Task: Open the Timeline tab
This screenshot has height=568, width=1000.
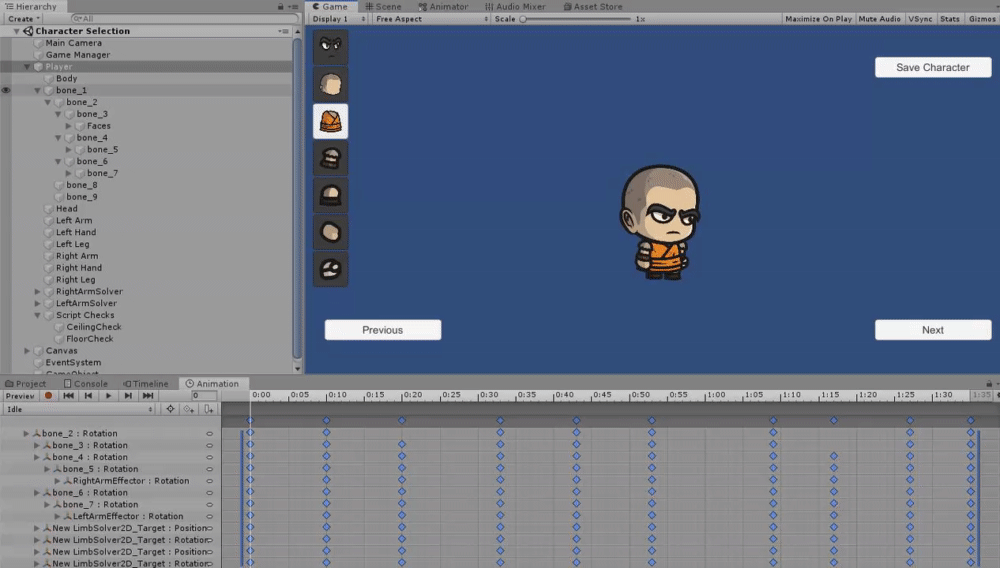Action: pos(146,384)
